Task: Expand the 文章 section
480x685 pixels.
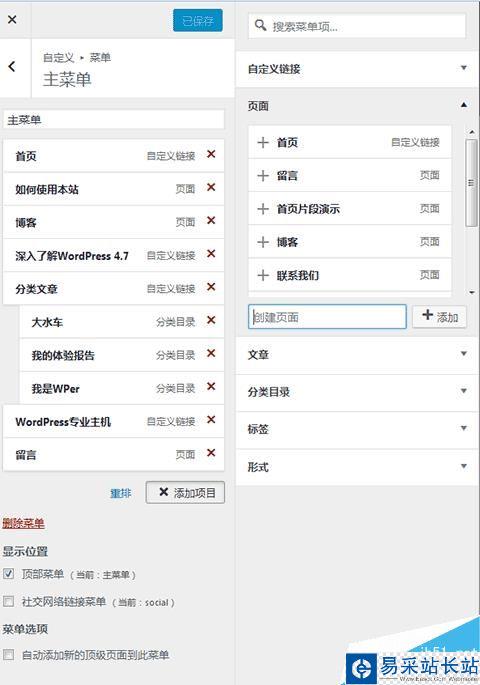Action: 356,354
